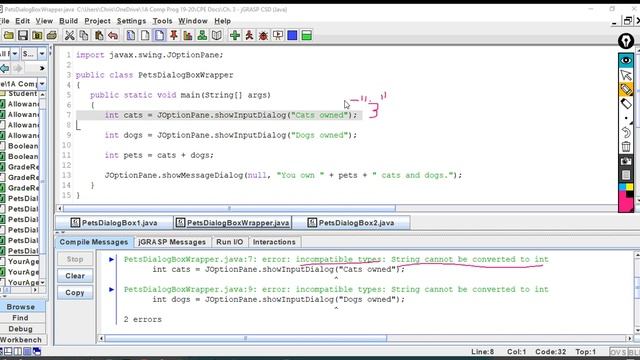640x360 pixels.
Task: Click the Clear button
Action: [x=75, y=276]
